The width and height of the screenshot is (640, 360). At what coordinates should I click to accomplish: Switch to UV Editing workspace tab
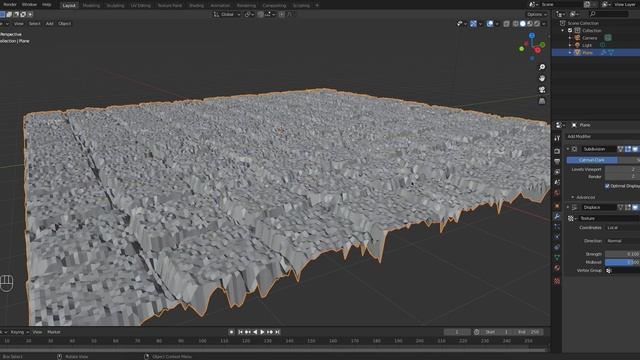coord(140,5)
